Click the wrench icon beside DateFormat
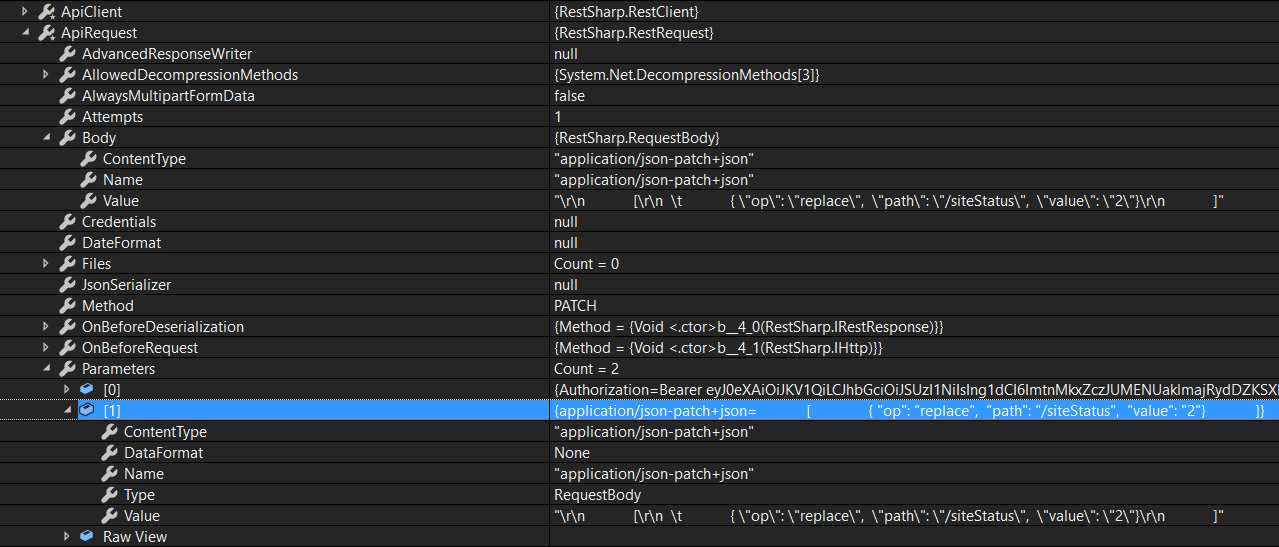Screen dimensions: 1279x547 [67, 243]
